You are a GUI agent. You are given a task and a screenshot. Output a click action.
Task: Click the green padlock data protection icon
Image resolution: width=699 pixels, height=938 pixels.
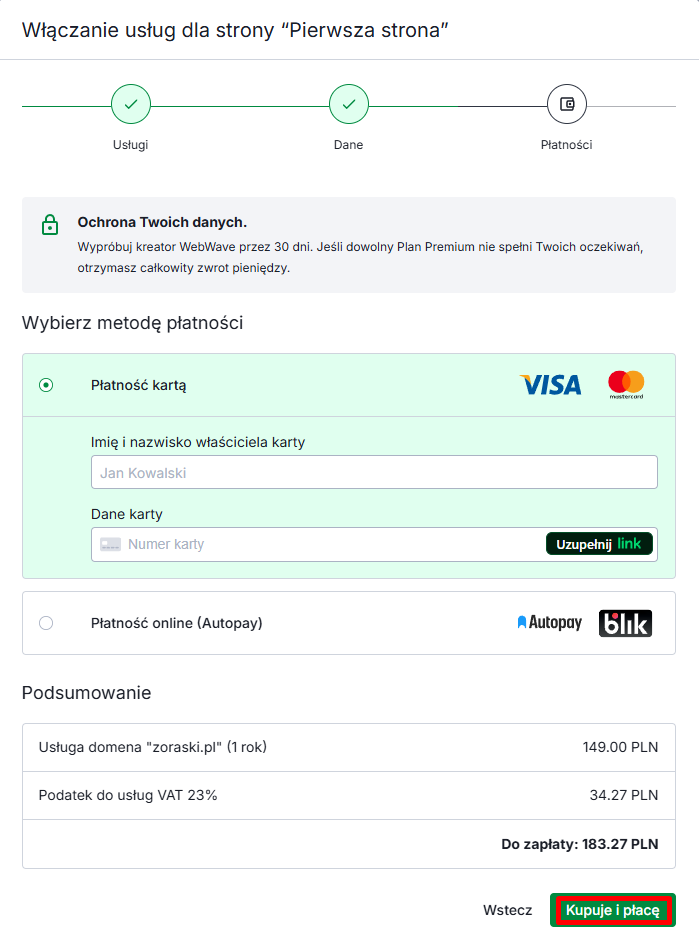[x=49, y=224]
